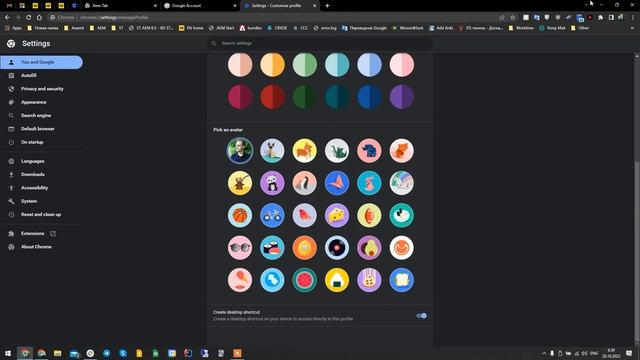Choose the origami panda avatar
This screenshot has width=640, height=360.
pyautogui.click(x=272, y=183)
